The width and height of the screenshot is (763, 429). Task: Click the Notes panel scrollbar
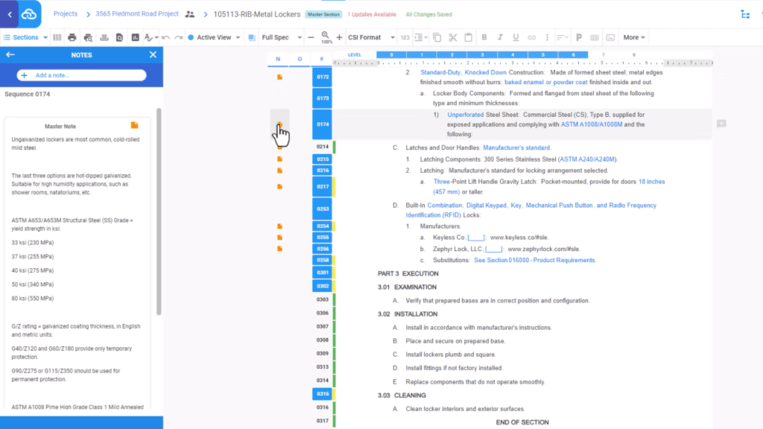click(x=159, y=212)
